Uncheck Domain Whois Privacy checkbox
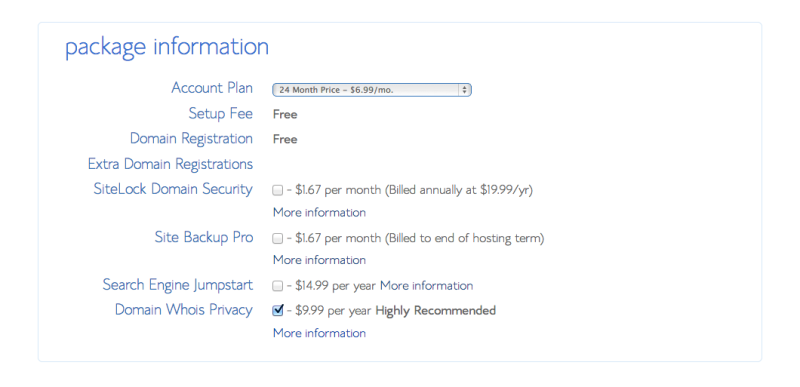Screen dimensions: 800x387 278,310
